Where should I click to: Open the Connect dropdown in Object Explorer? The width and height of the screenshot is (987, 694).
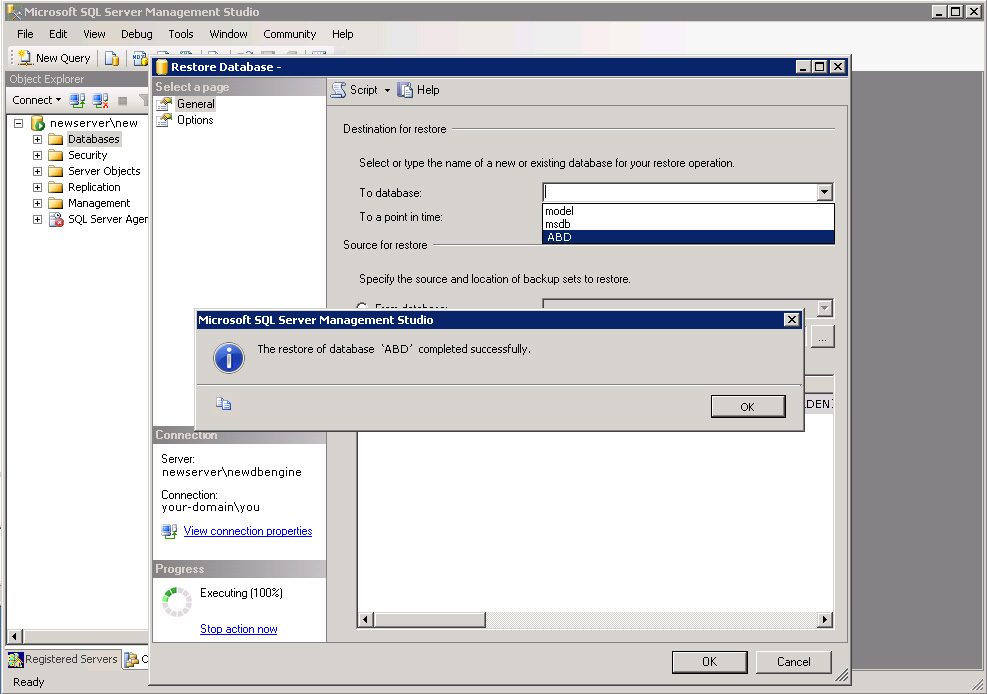coord(59,100)
